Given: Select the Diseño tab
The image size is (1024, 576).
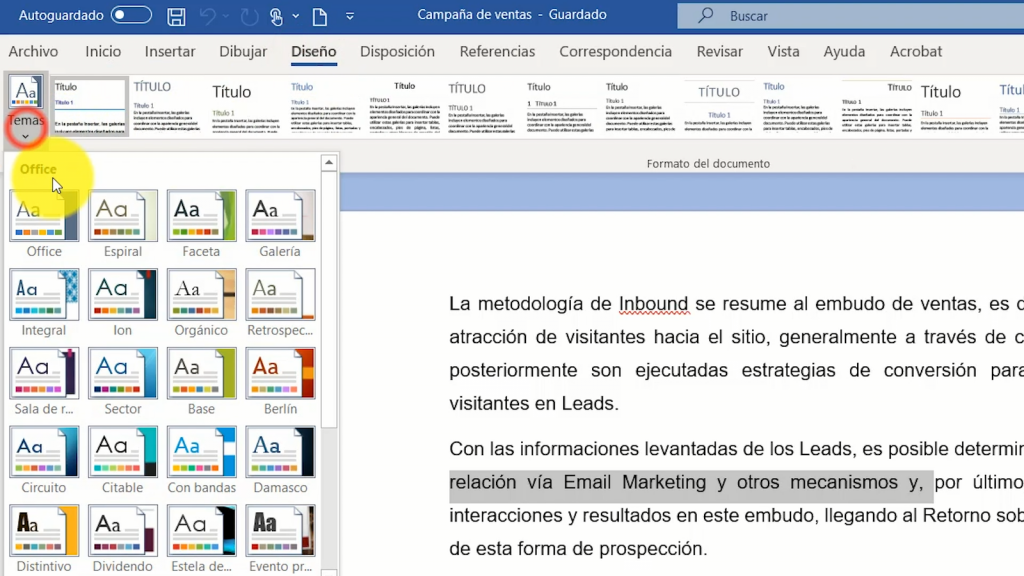Looking at the screenshot, I should click(x=313, y=52).
